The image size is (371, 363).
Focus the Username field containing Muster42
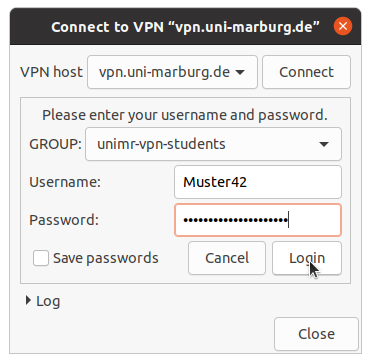258,182
